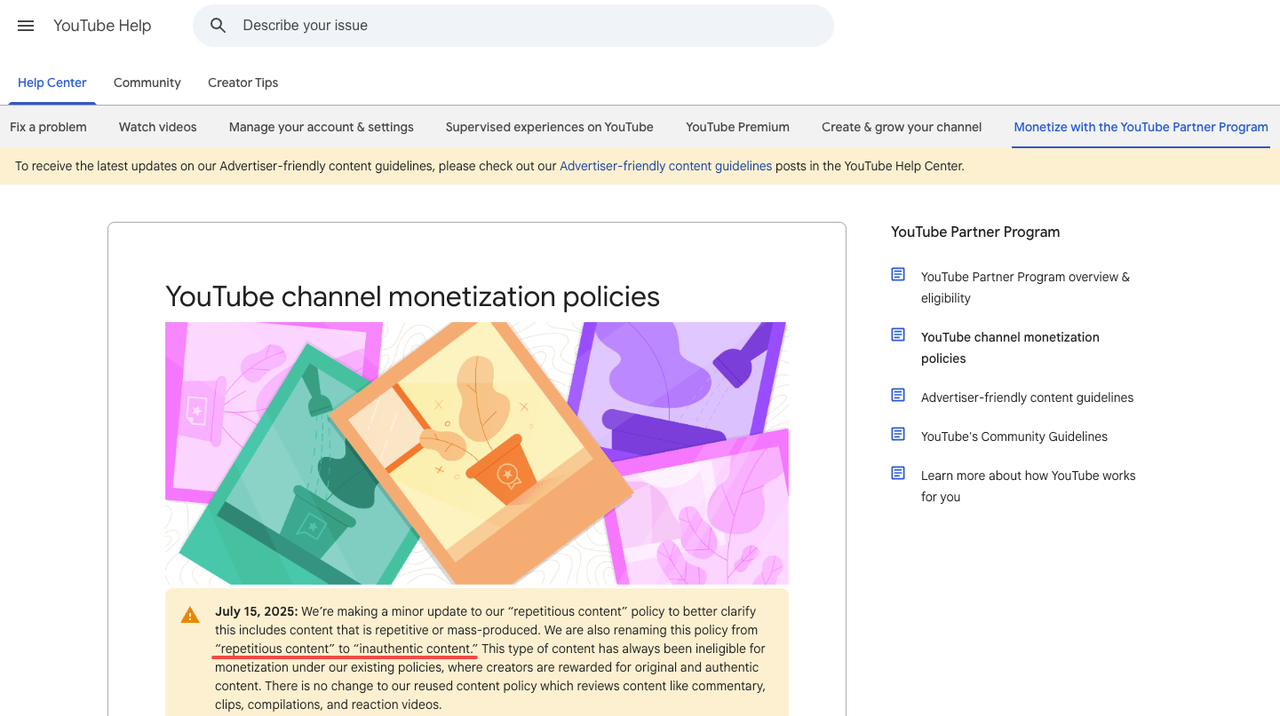The image size is (1280, 716).
Task: Open Advertiser-friendly content guidelines sidebar article
Action: click(1027, 397)
